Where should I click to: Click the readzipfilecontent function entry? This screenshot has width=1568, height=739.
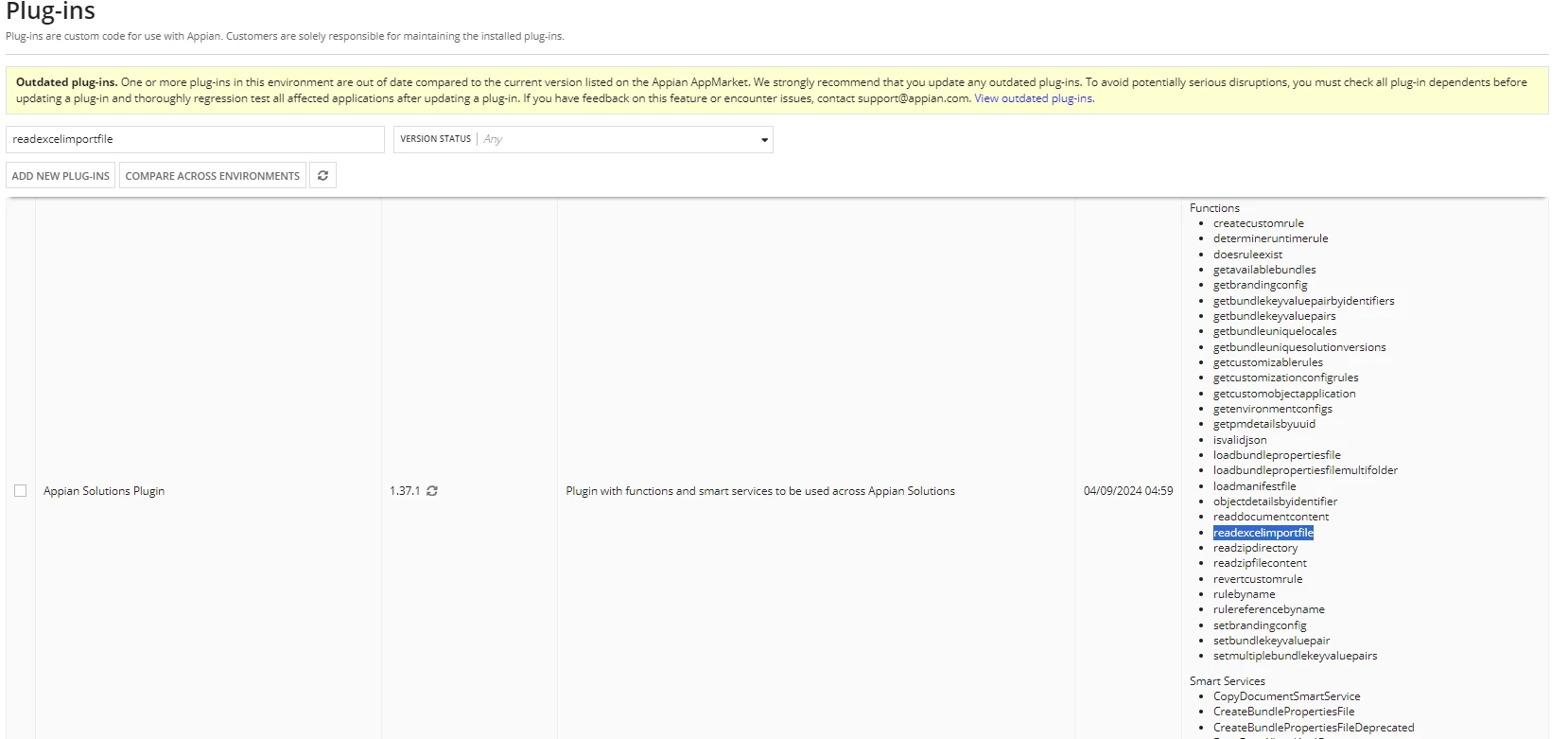(x=1260, y=563)
